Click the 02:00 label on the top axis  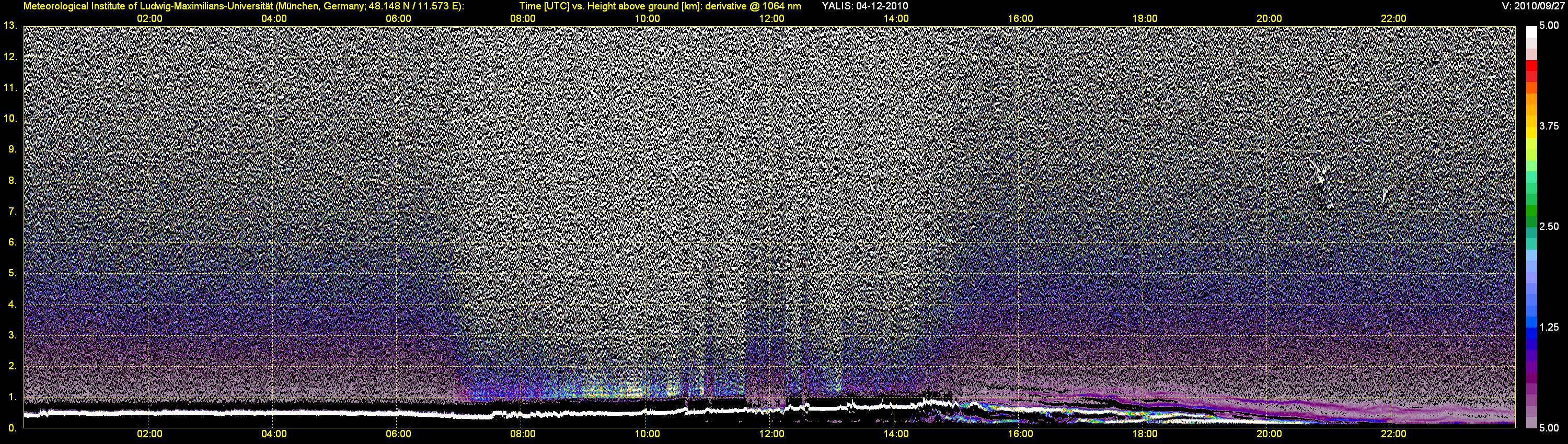coord(149,19)
